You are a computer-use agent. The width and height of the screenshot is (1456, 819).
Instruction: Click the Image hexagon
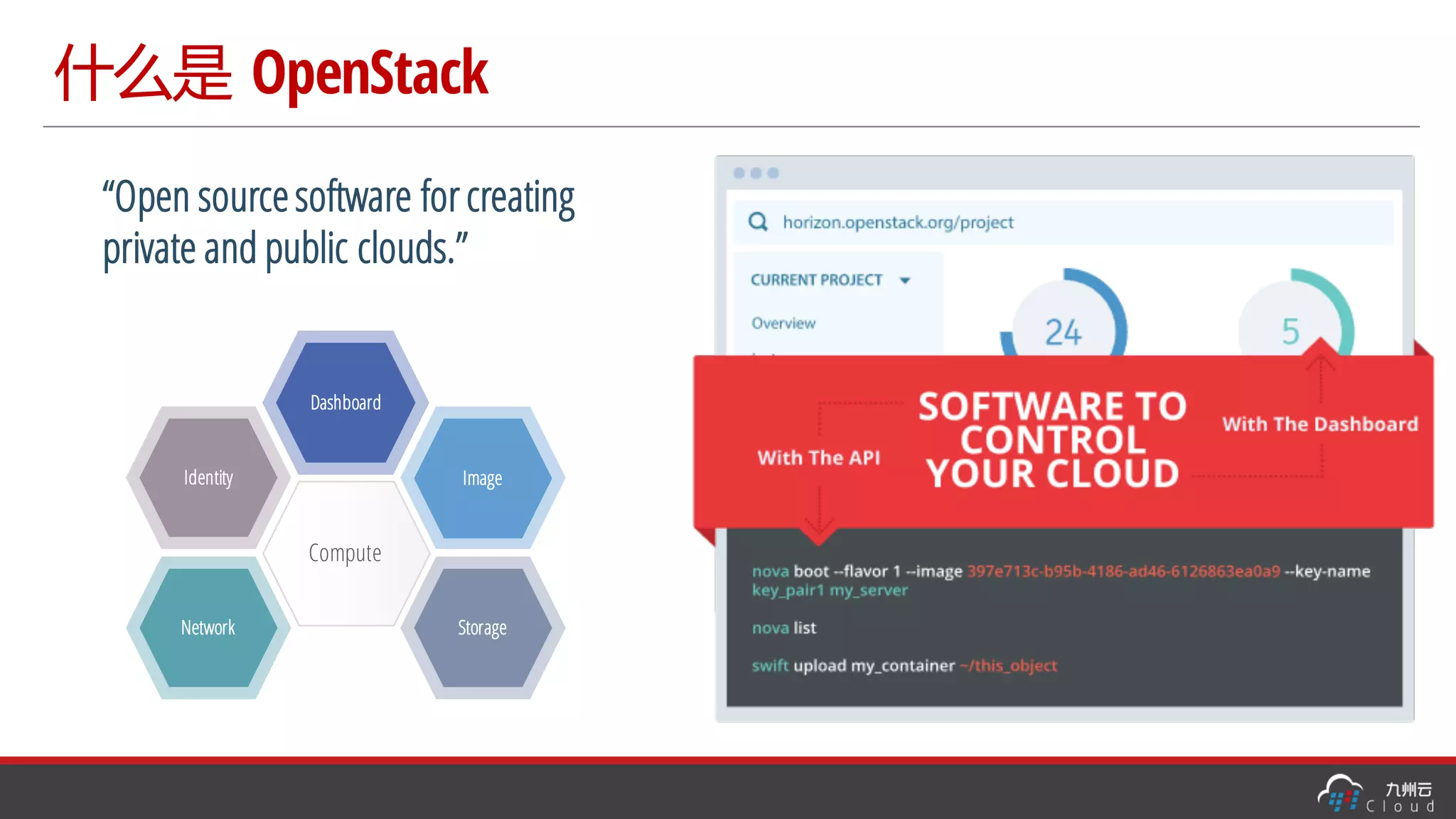pos(483,478)
